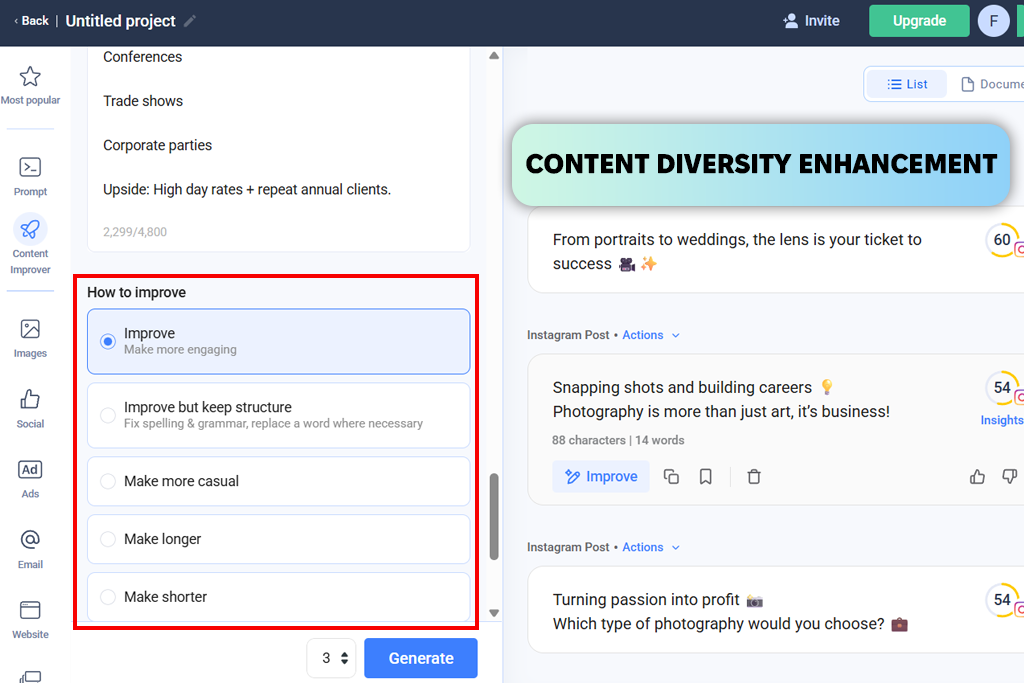1024x683 pixels.
Task: Expand Actions dropdown above Snapping shots post
Action: point(650,335)
